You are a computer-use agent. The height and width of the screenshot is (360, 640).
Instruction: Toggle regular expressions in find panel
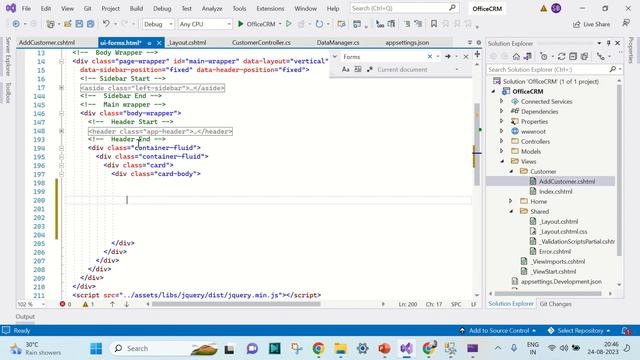tap(370, 69)
